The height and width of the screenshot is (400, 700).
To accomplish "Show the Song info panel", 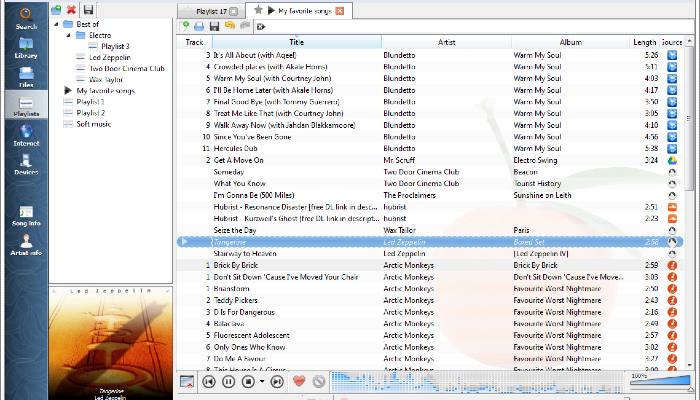I will tap(26, 216).
